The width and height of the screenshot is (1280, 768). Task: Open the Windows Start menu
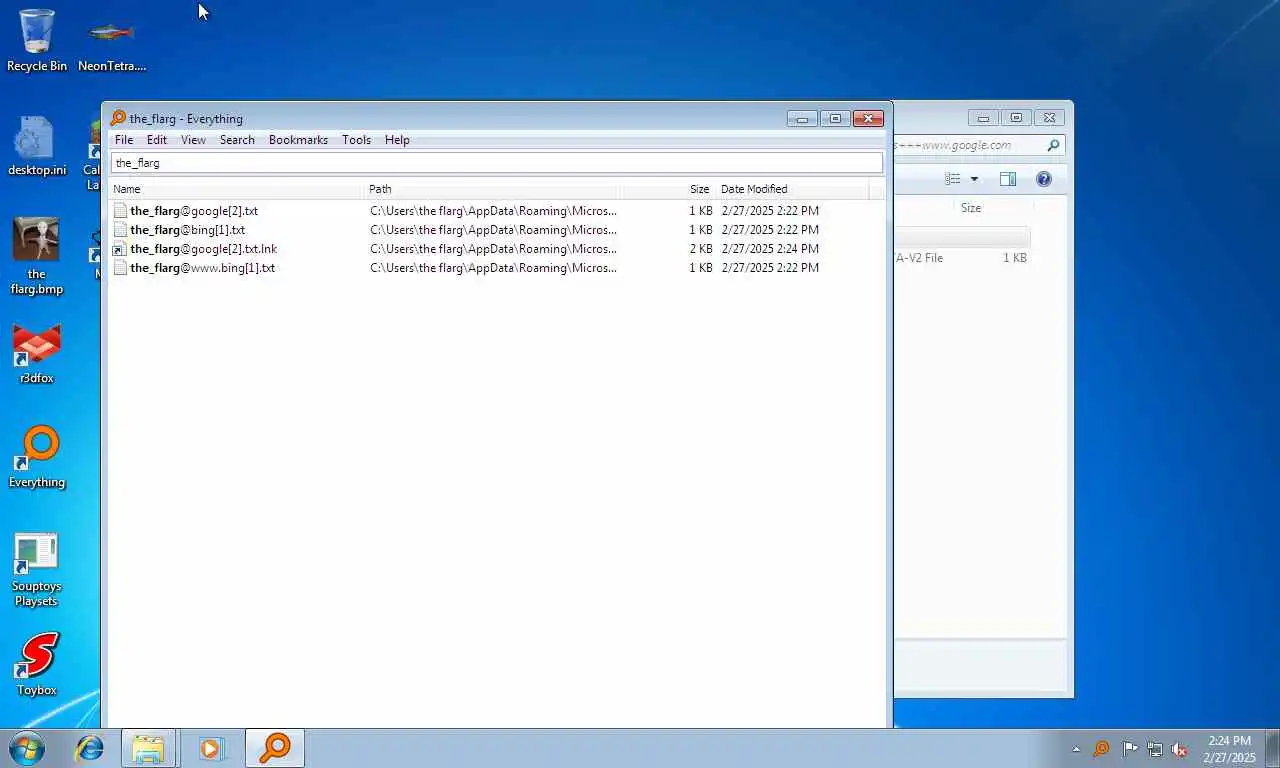pos(27,748)
